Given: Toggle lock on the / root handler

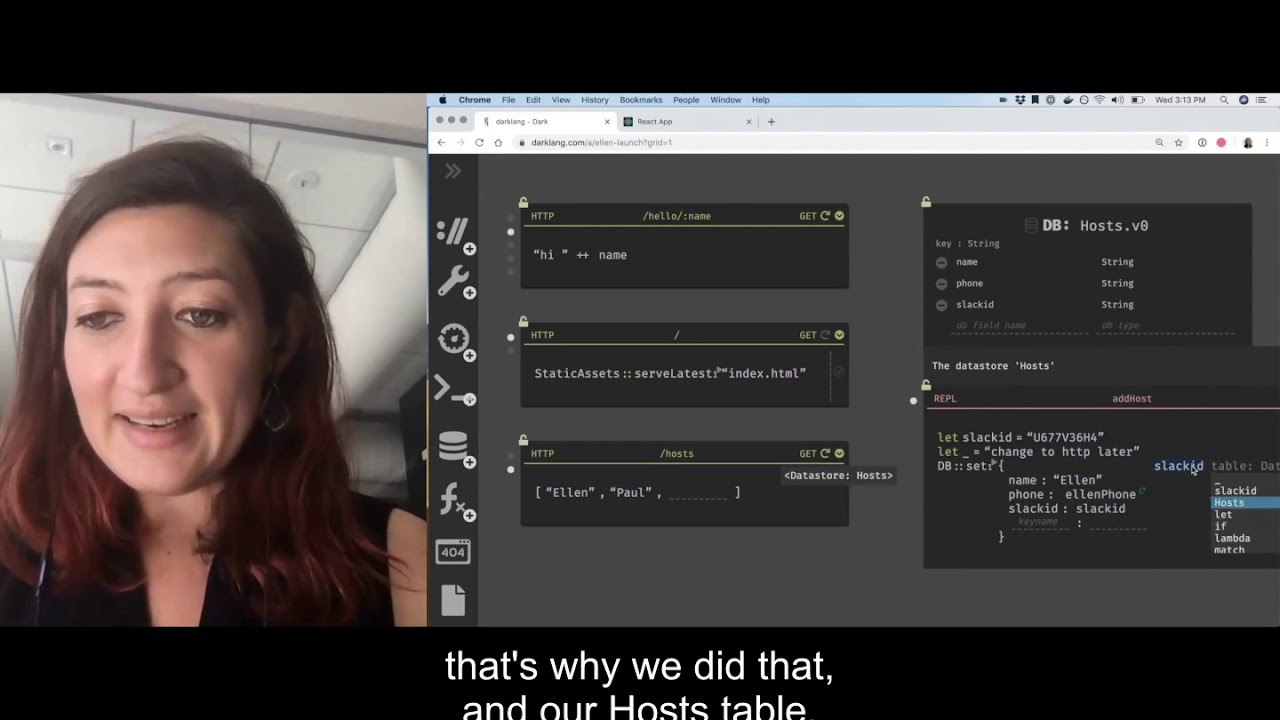Looking at the screenshot, I should click(x=523, y=321).
